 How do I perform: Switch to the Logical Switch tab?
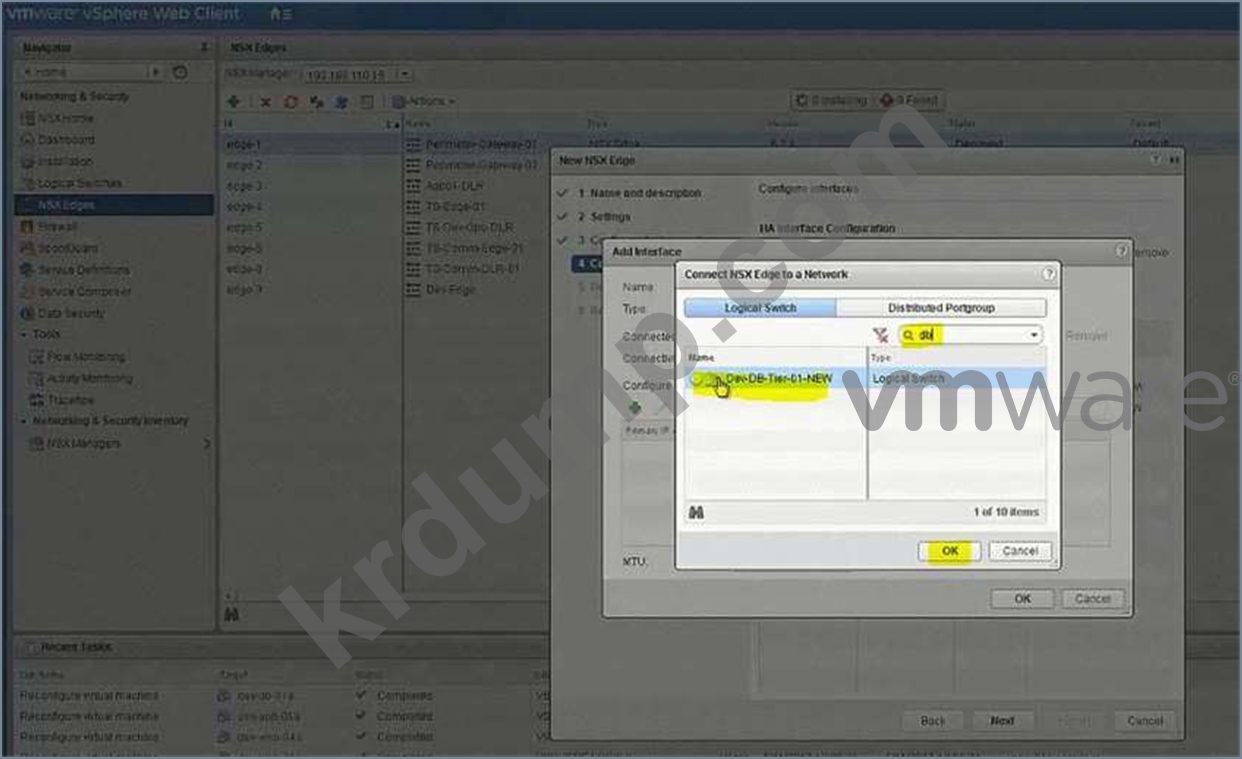[x=760, y=308]
